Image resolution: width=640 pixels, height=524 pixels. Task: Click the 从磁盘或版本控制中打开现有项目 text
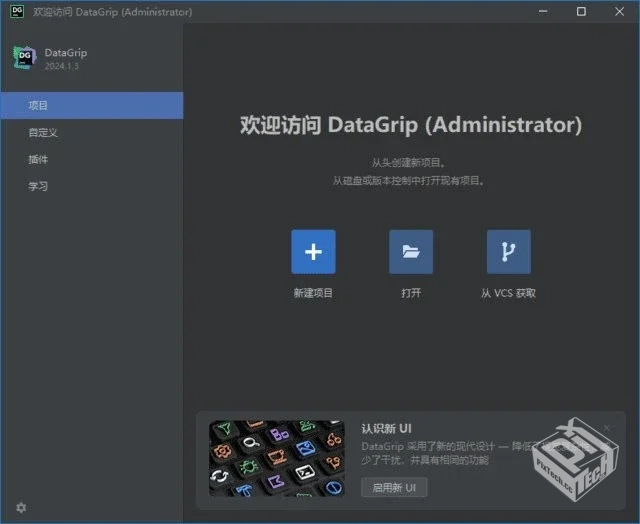[x=409, y=180]
